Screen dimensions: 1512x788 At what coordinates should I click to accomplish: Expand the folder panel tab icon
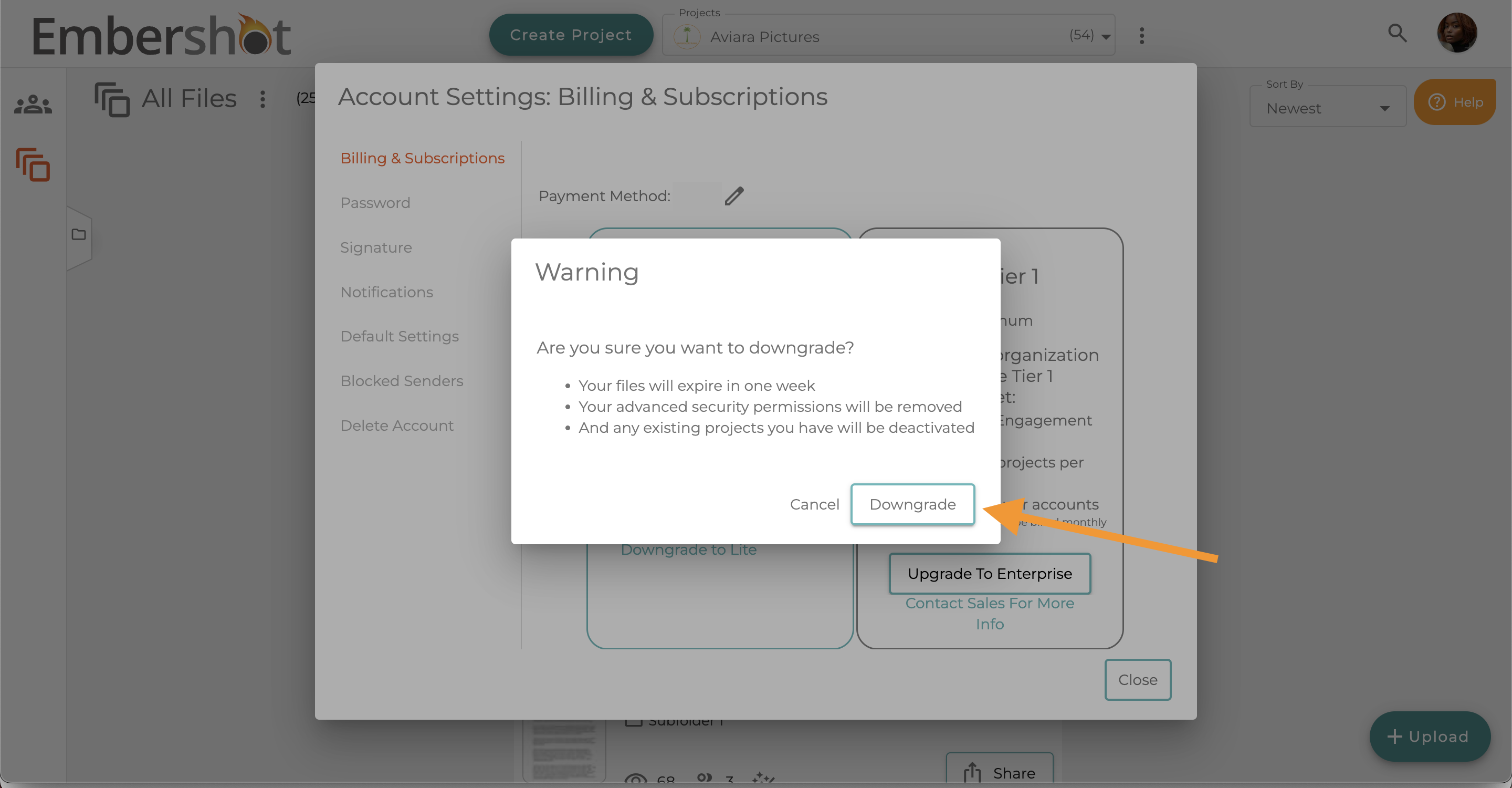(x=79, y=235)
